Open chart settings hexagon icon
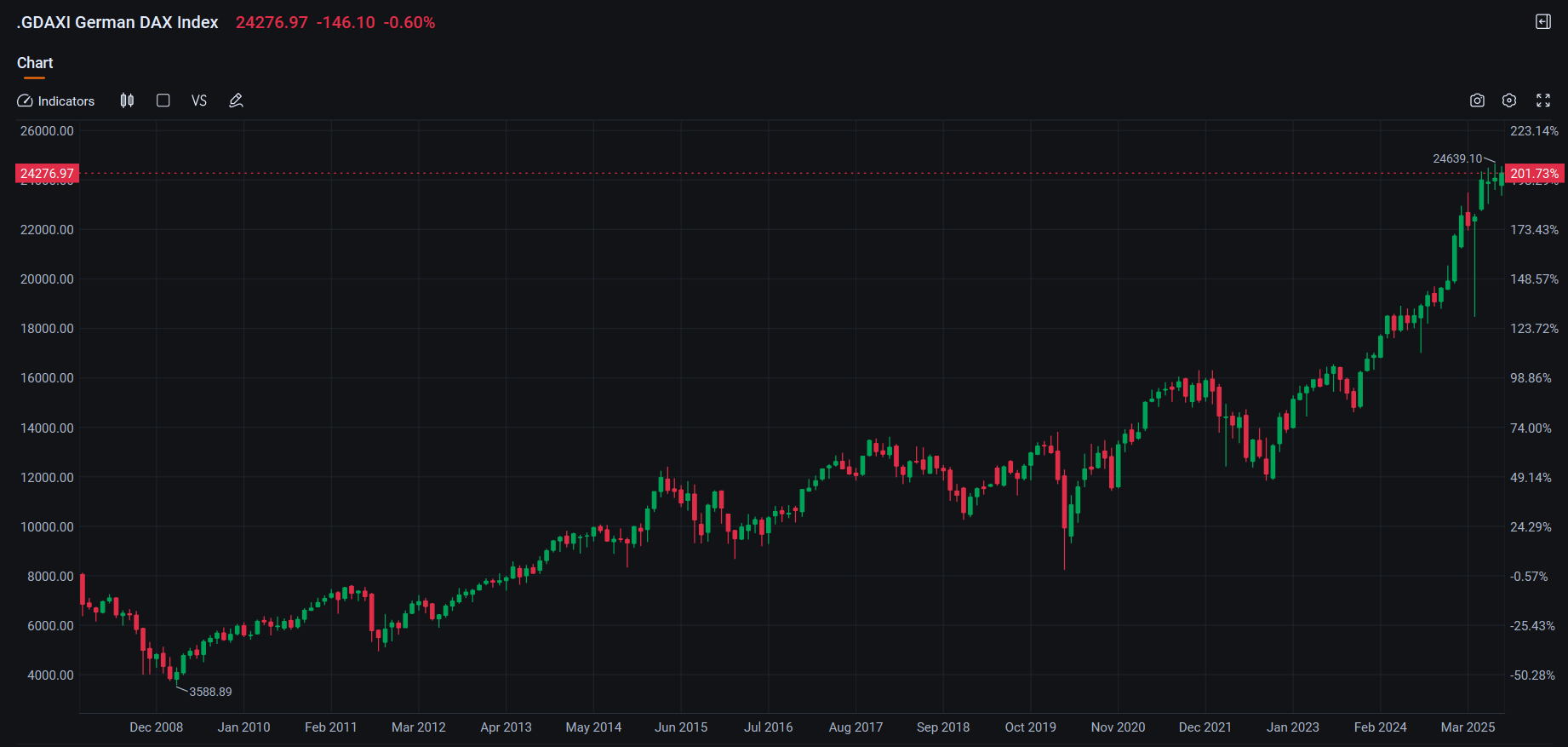The image size is (1568, 747). click(1509, 101)
